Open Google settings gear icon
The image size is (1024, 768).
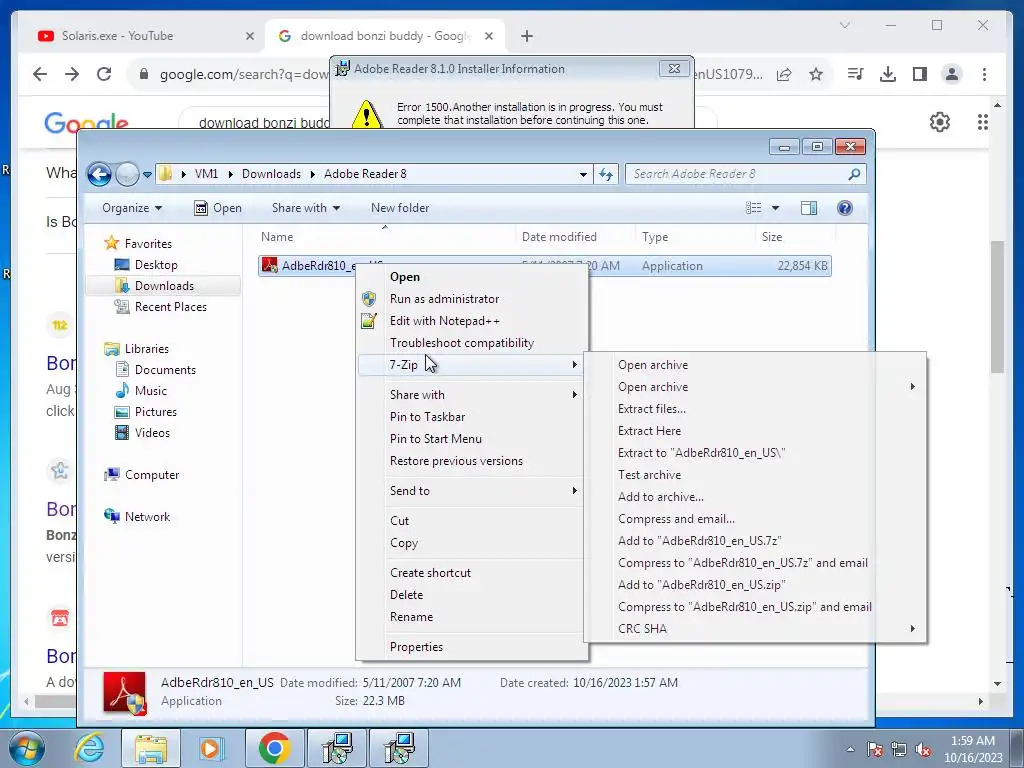click(939, 122)
